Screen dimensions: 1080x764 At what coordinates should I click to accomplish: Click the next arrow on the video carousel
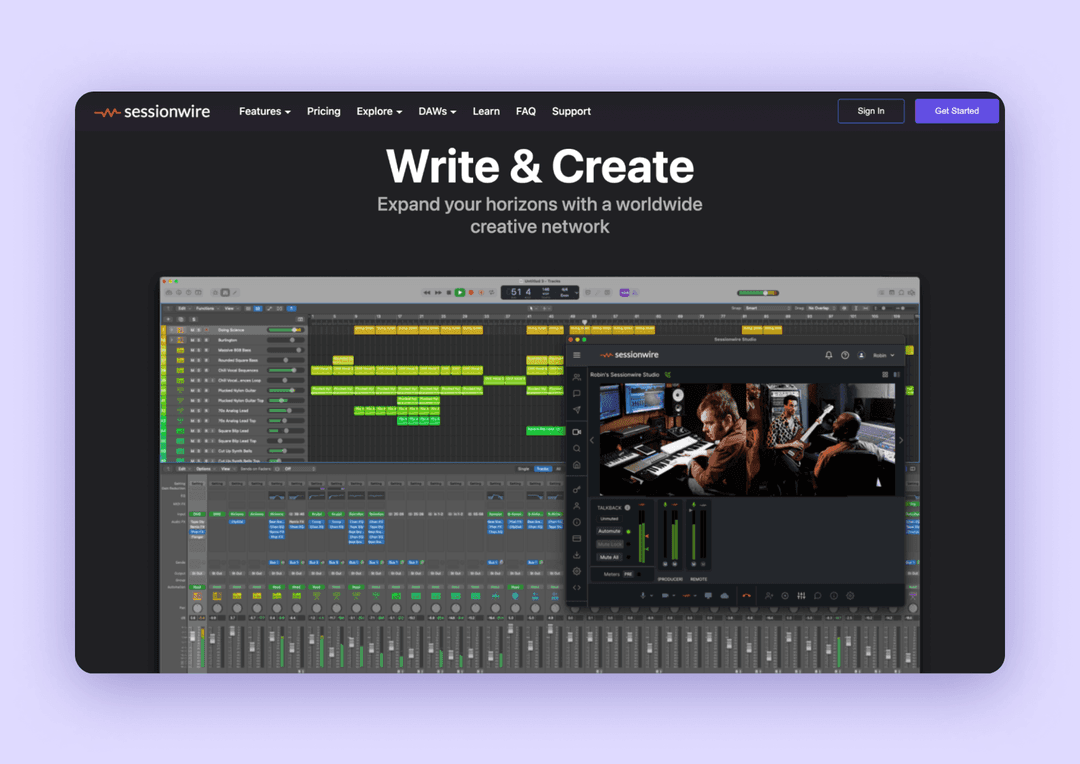tap(901, 440)
